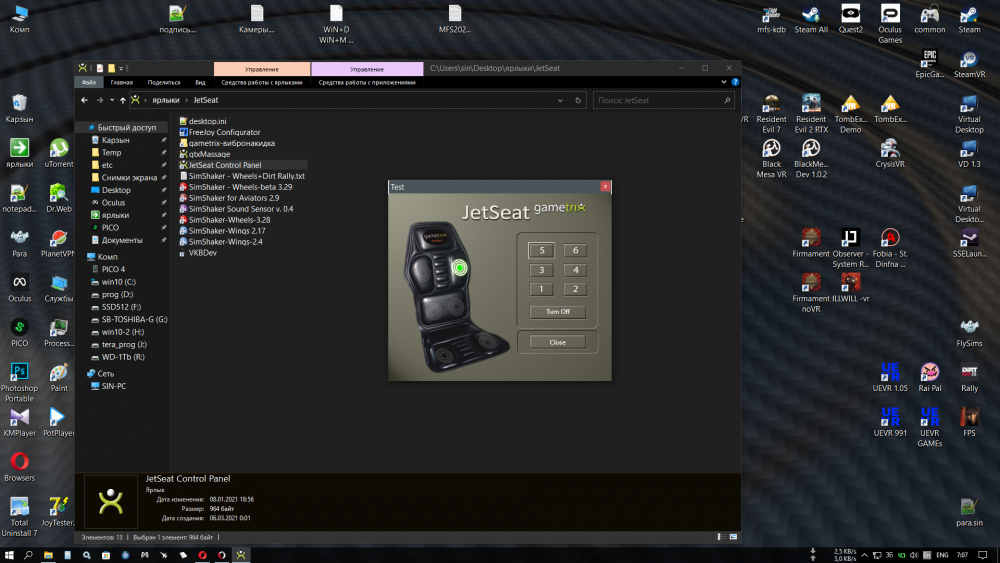1000x563 pixels.
Task: Open the Файл menu in Explorer
Action: tap(88, 83)
